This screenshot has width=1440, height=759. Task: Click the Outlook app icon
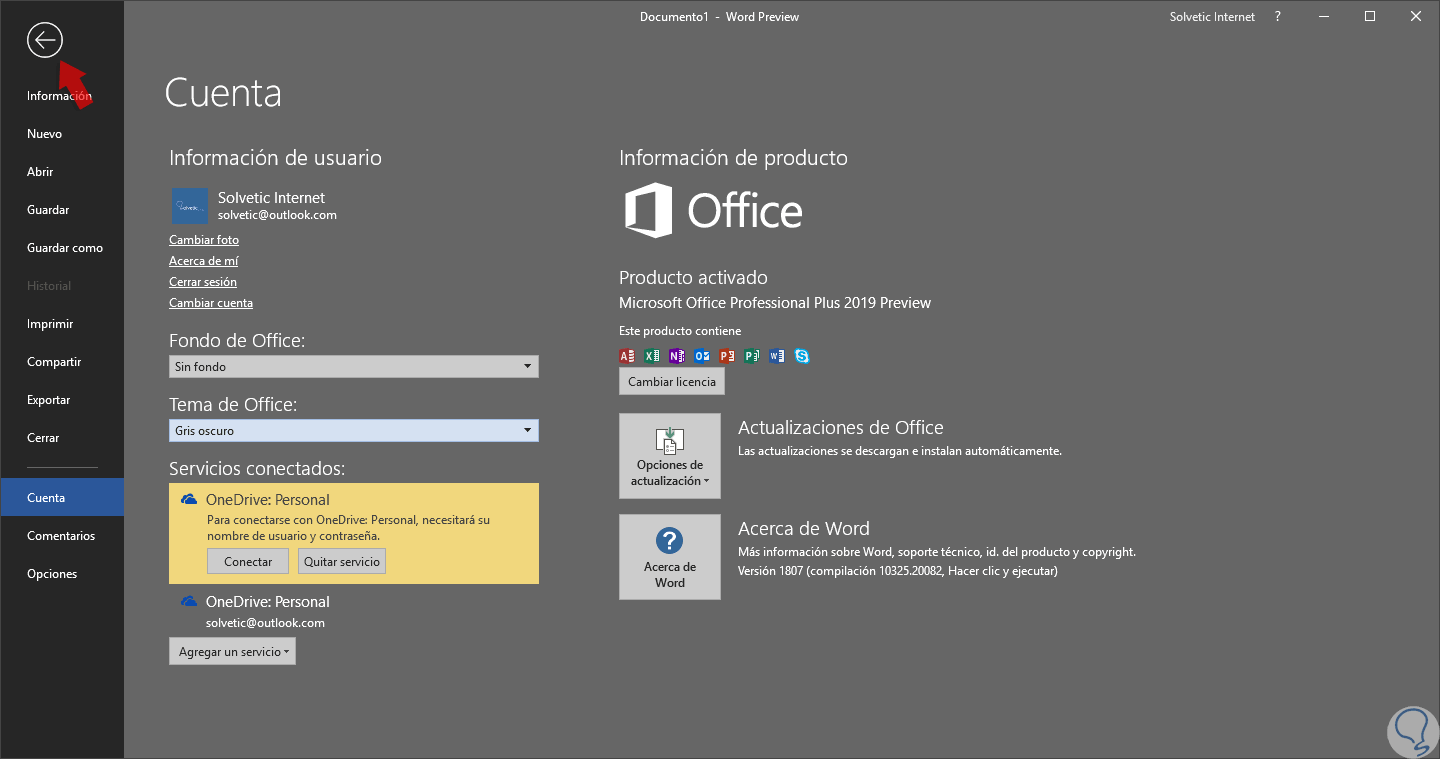pyautogui.click(x=702, y=355)
